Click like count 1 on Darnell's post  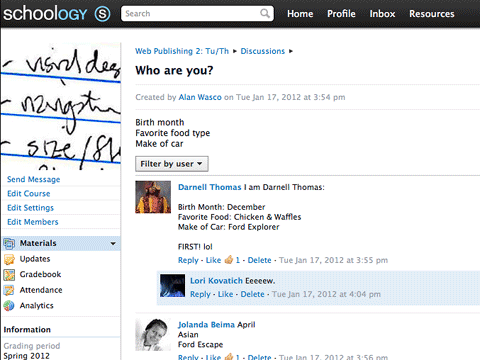pyautogui.click(x=238, y=260)
